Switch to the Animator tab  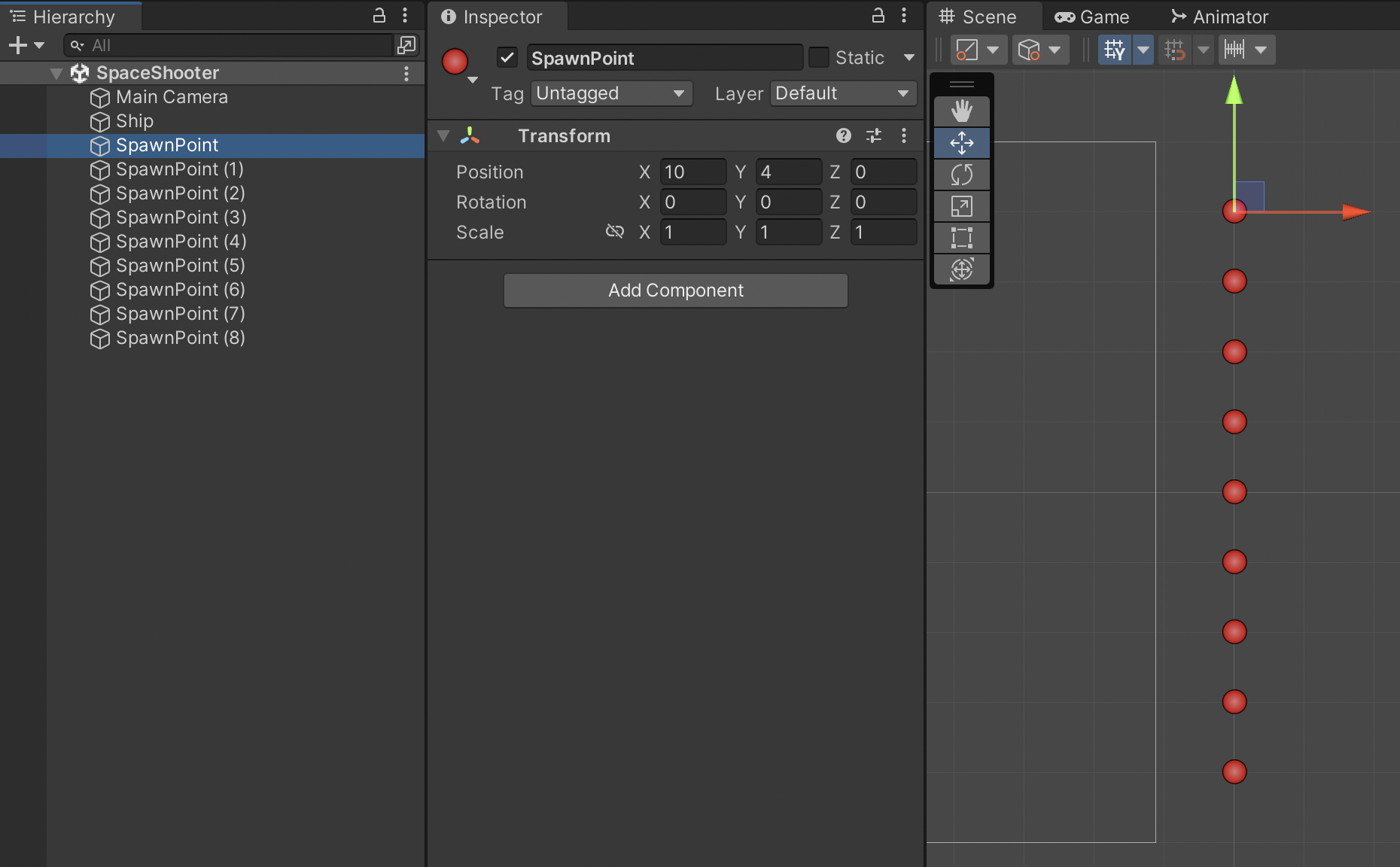point(1219,17)
